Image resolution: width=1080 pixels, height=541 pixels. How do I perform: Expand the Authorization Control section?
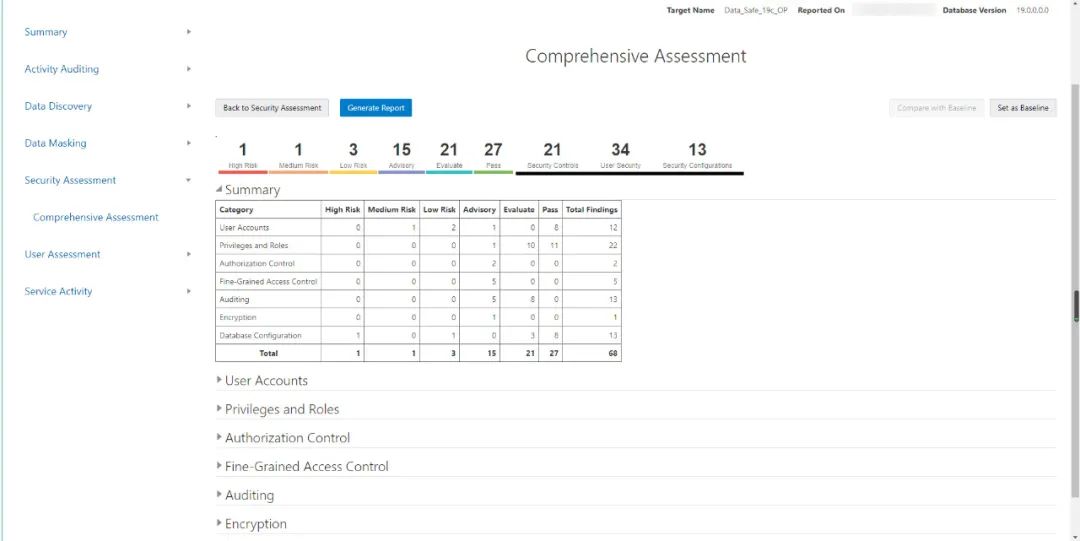(220, 438)
